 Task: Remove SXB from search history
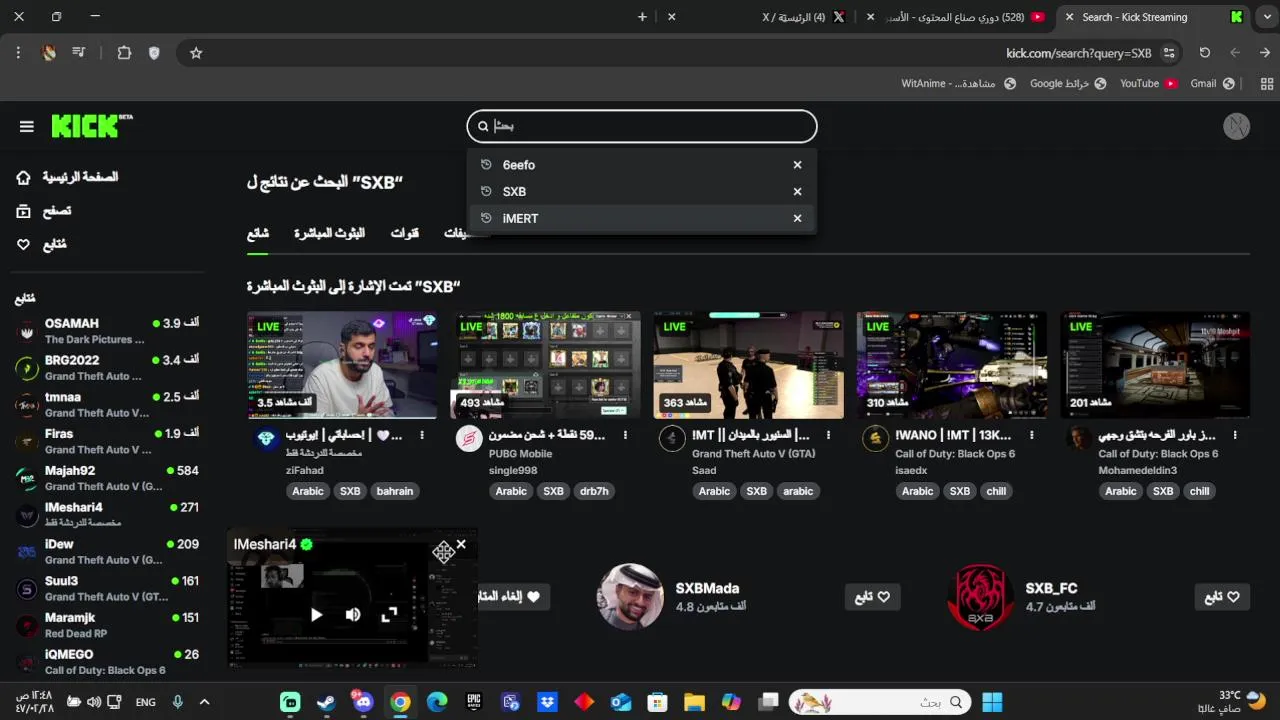(x=797, y=191)
